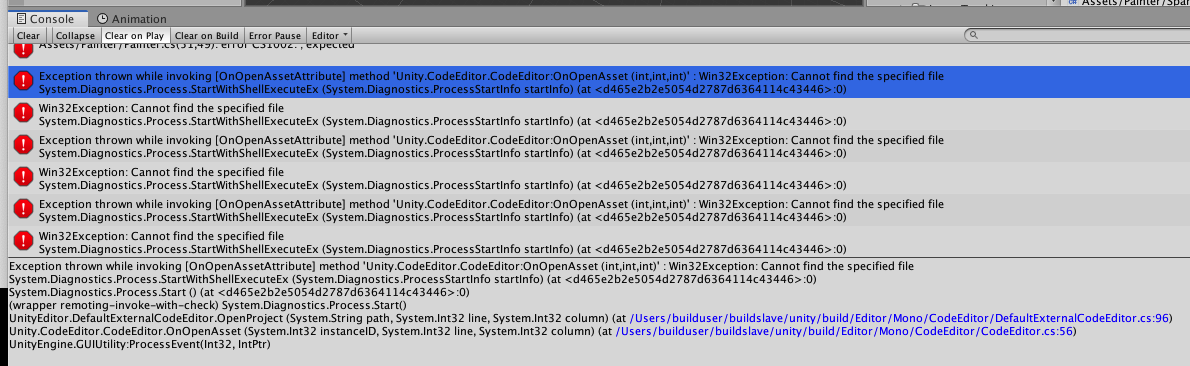Click the error icon of the Painter.cs CS1002 entry
This screenshot has height=366, width=1190.
tap(24, 50)
